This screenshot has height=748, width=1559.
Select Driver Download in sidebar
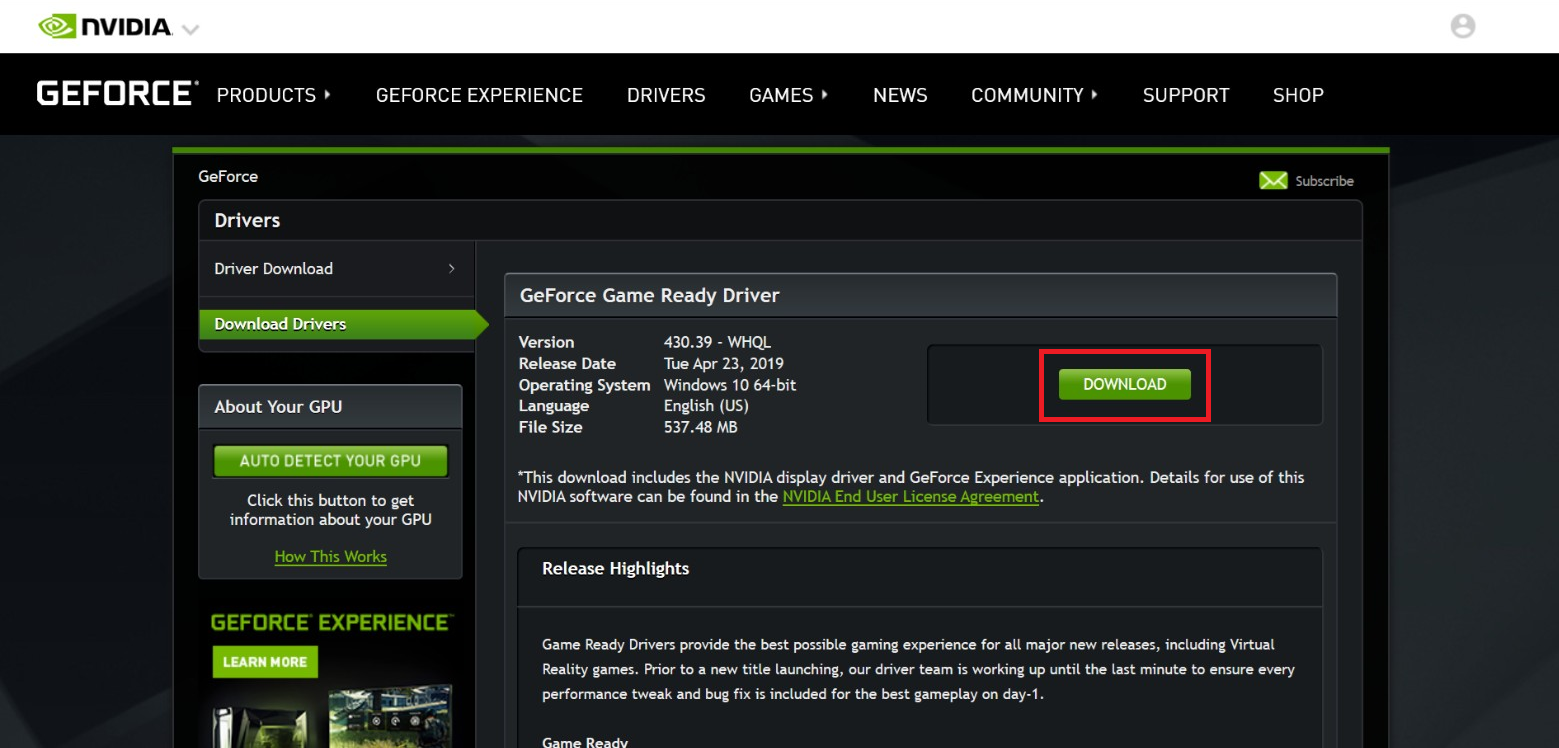[336, 268]
